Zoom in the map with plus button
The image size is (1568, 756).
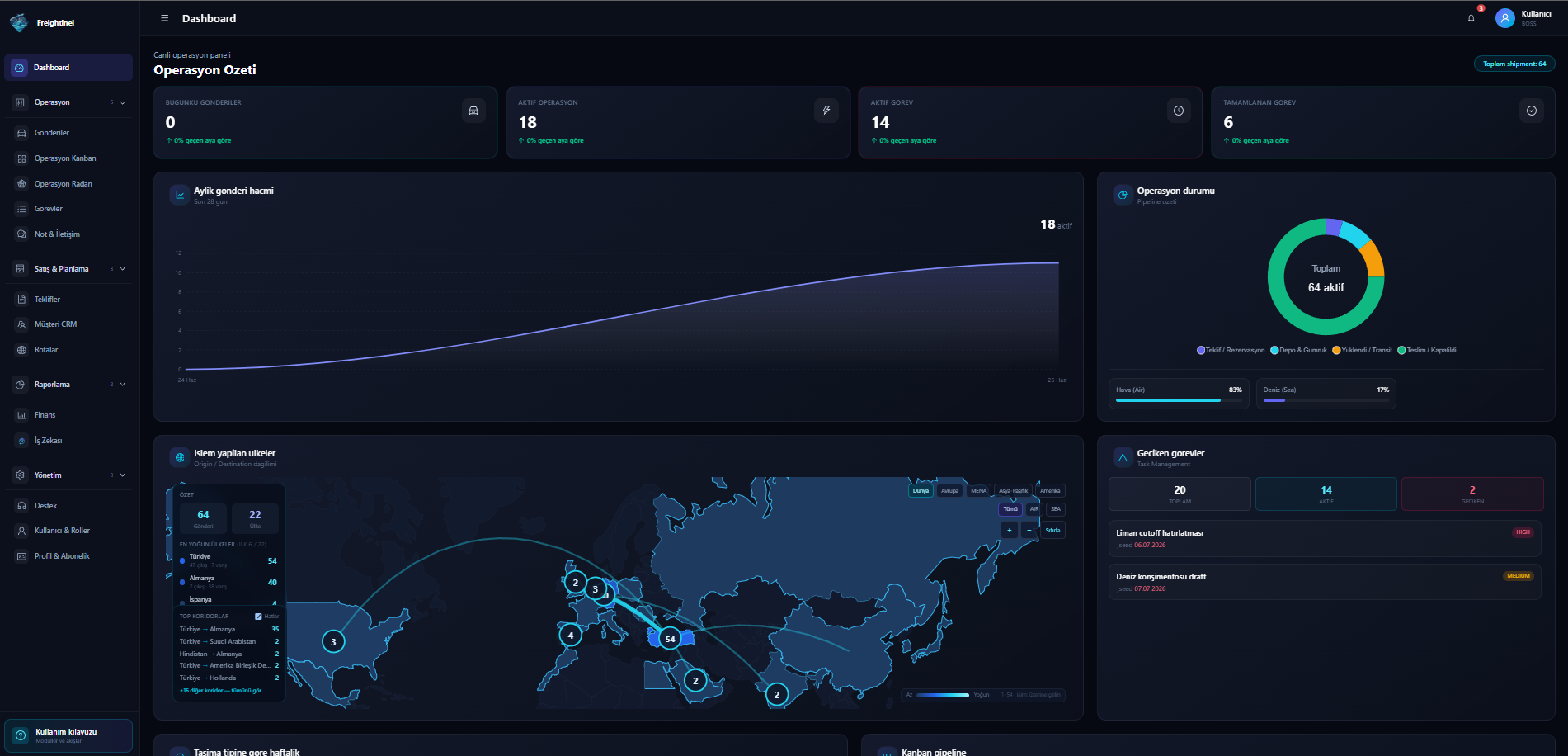(1010, 530)
